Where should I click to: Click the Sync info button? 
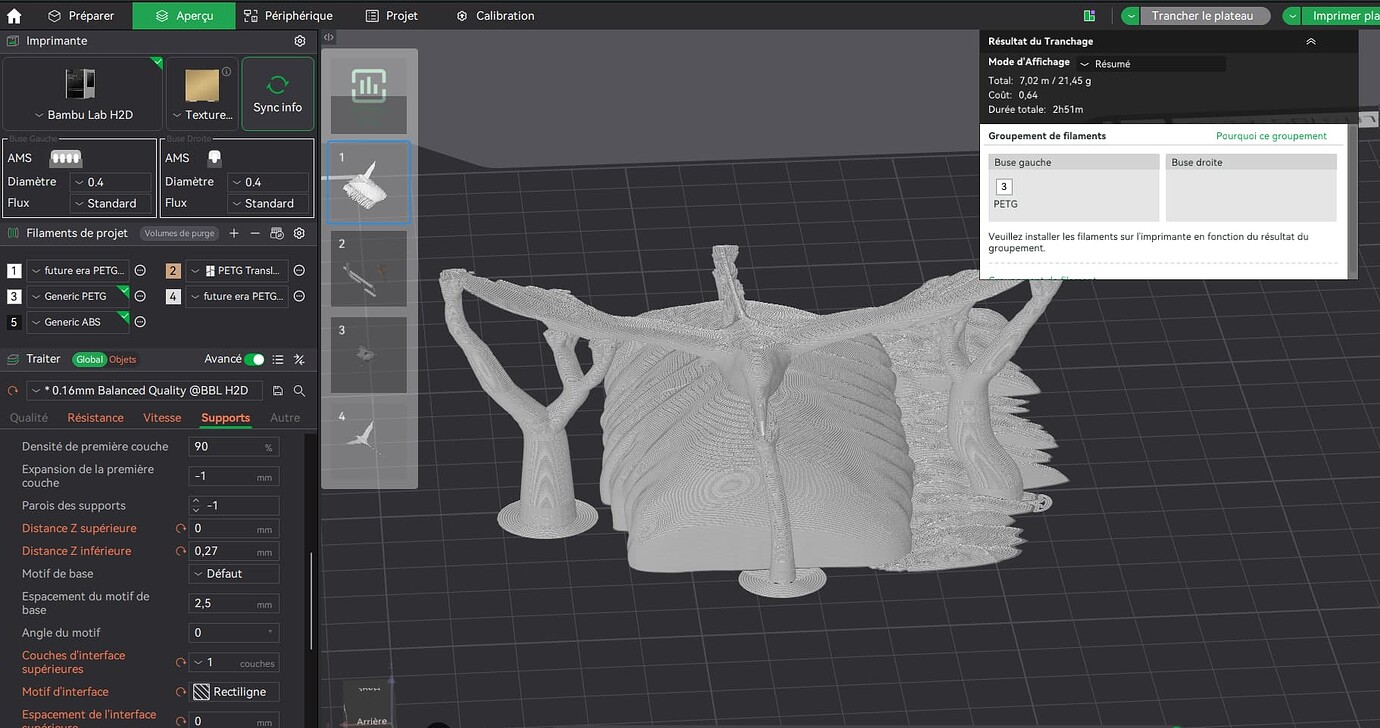(278, 94)
